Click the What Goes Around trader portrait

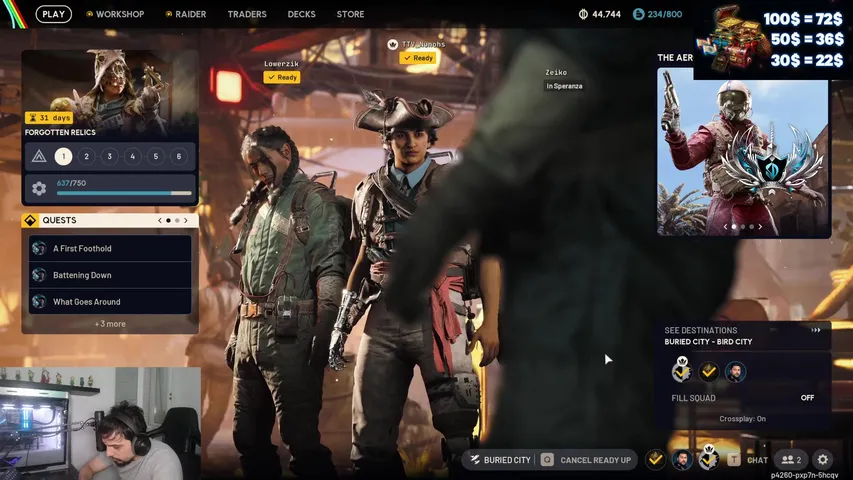click(39, 301)
